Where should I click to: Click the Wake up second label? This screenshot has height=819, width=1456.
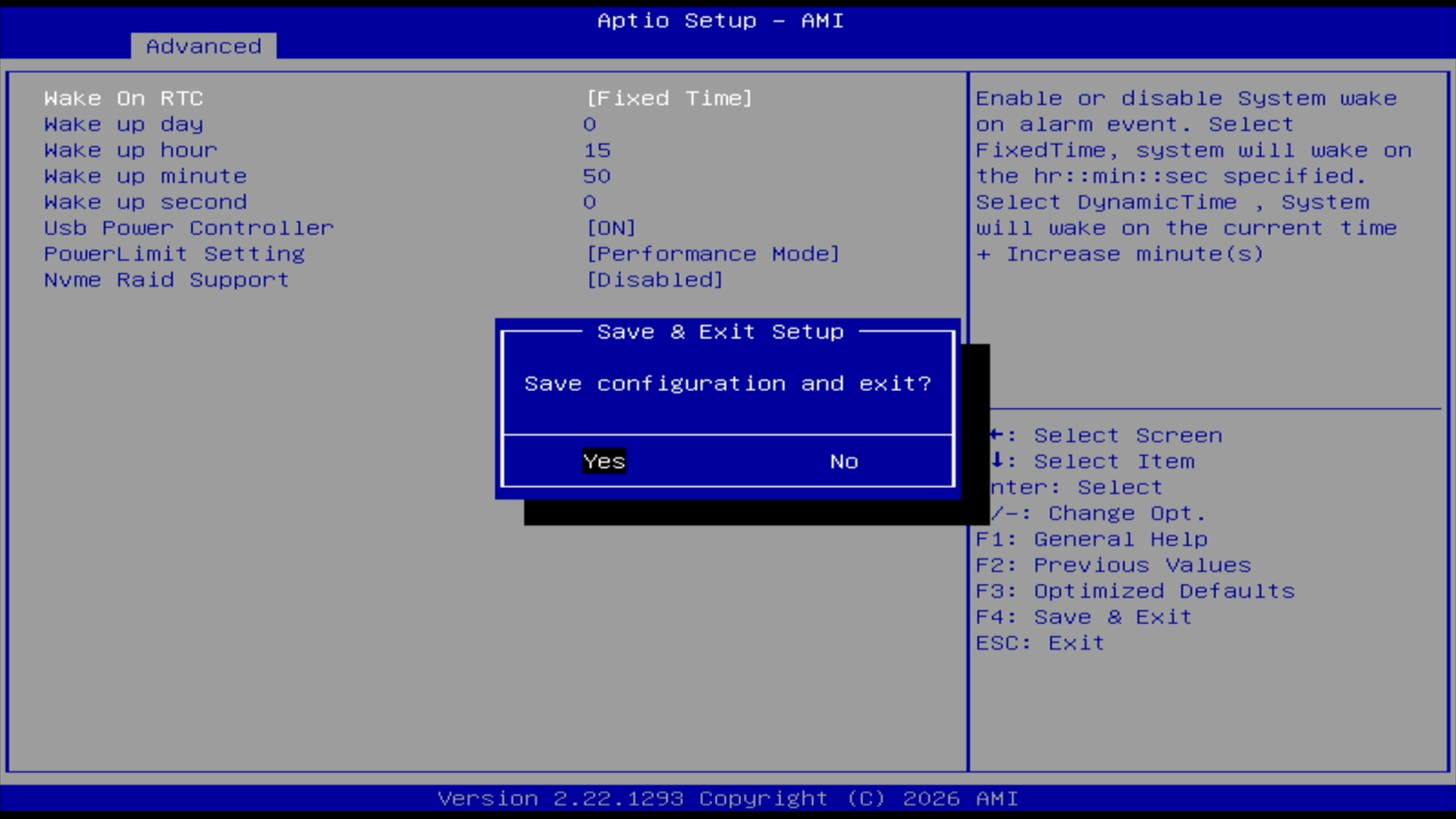(146, 202)
